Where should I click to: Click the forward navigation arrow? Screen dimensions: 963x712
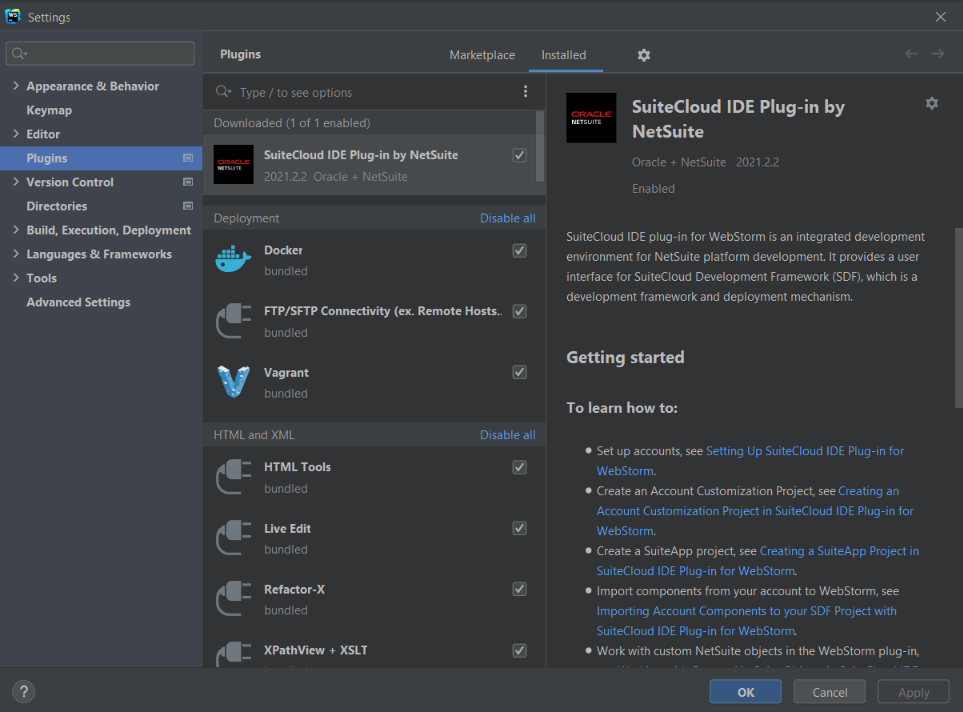pyautogui.click(x=937, y=54)
